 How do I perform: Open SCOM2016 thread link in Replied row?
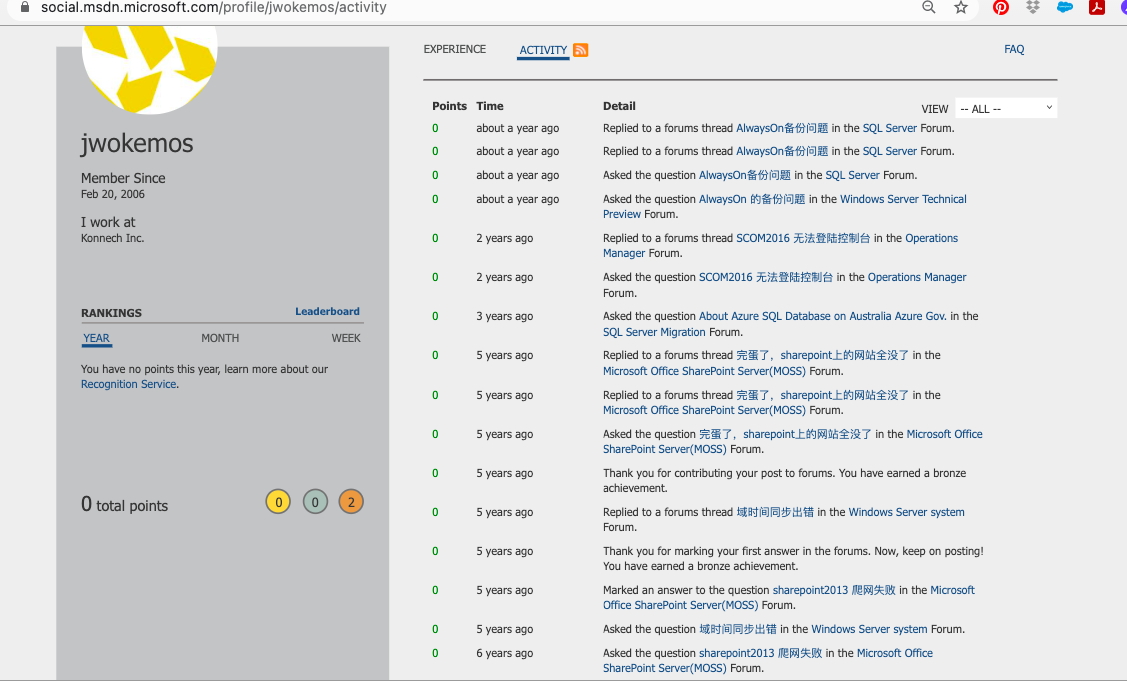(803, 238)
